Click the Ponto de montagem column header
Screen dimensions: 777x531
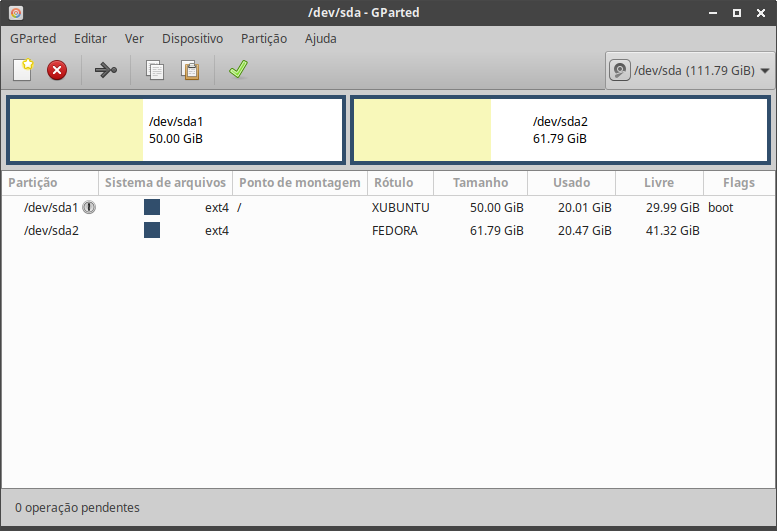coord(300,183)
